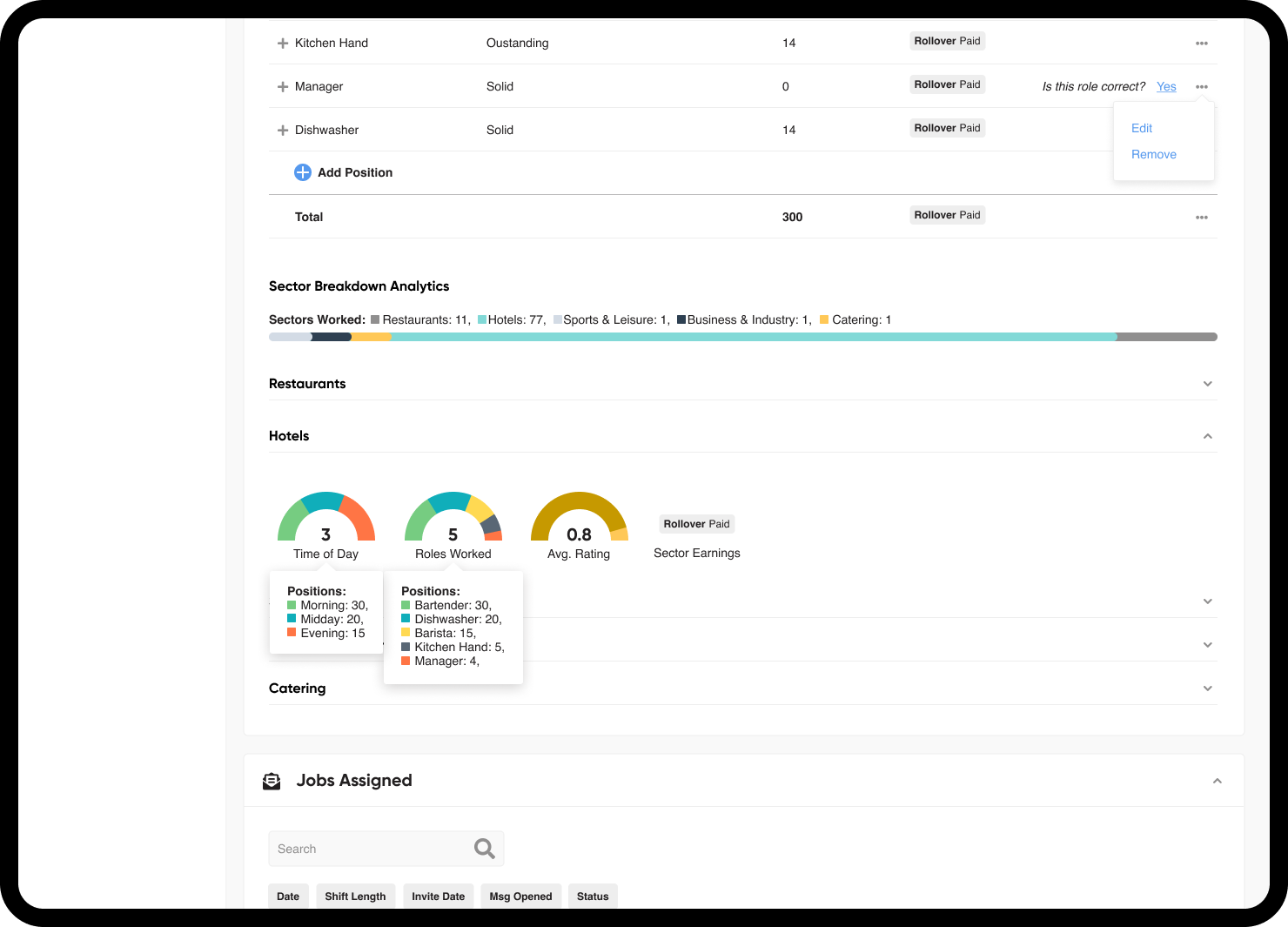Click the Dishwasher row Rollover Paid badge
This screenshot has height=927, width=1288.
(948, 128)
